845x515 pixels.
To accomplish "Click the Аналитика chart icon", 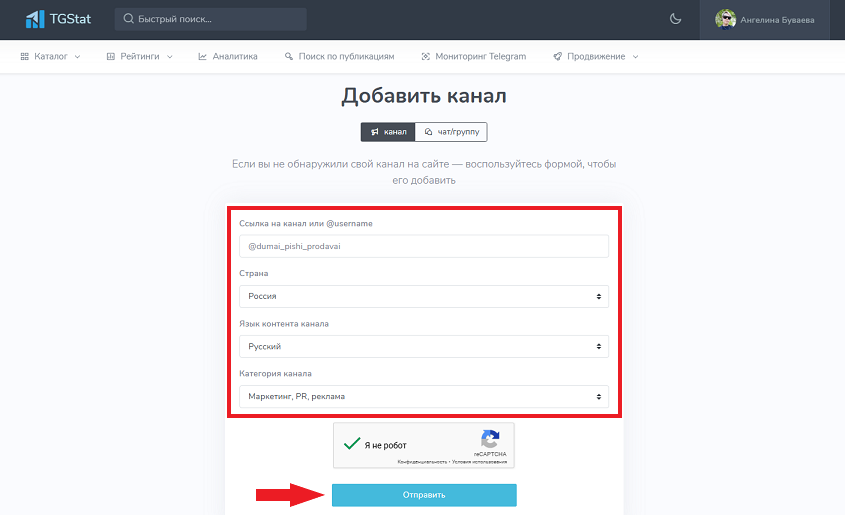I will (202, 57).
